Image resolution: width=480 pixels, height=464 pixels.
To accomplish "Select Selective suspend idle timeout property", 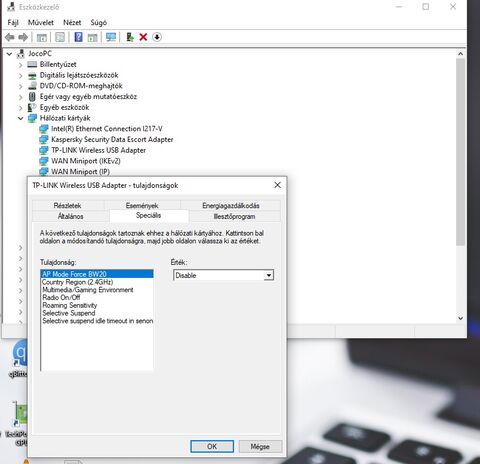I will (x=97, y=321).
